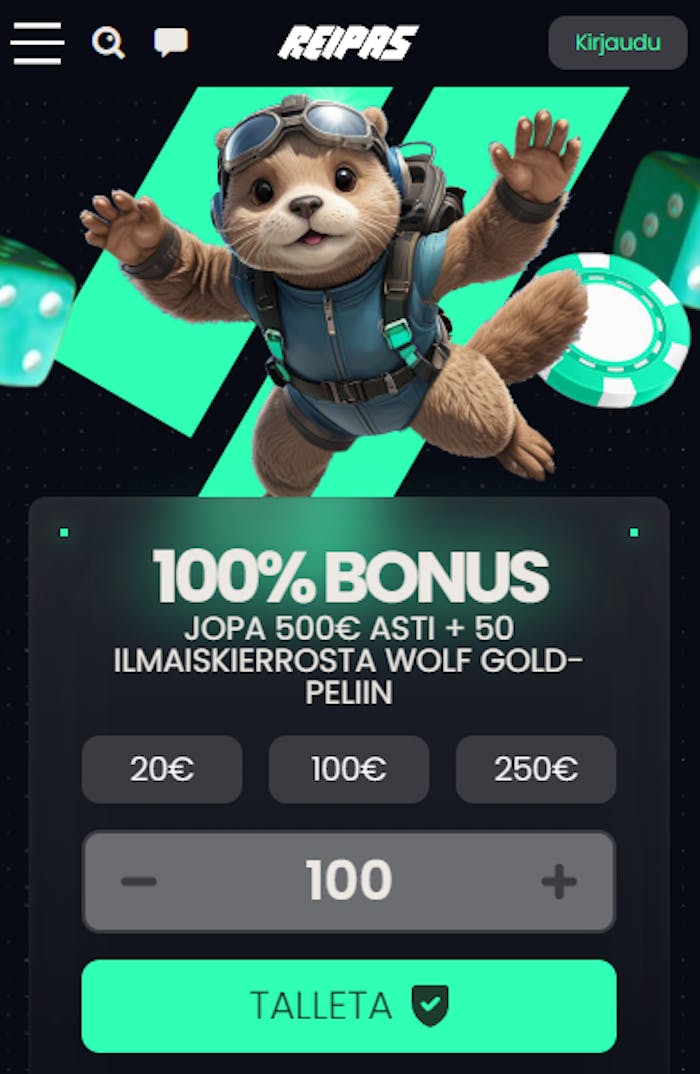Image resolution: width=700 pixels, height=1074 pixels.
Task: Click the 100% BONUS headline
Action: coord(350,577)
